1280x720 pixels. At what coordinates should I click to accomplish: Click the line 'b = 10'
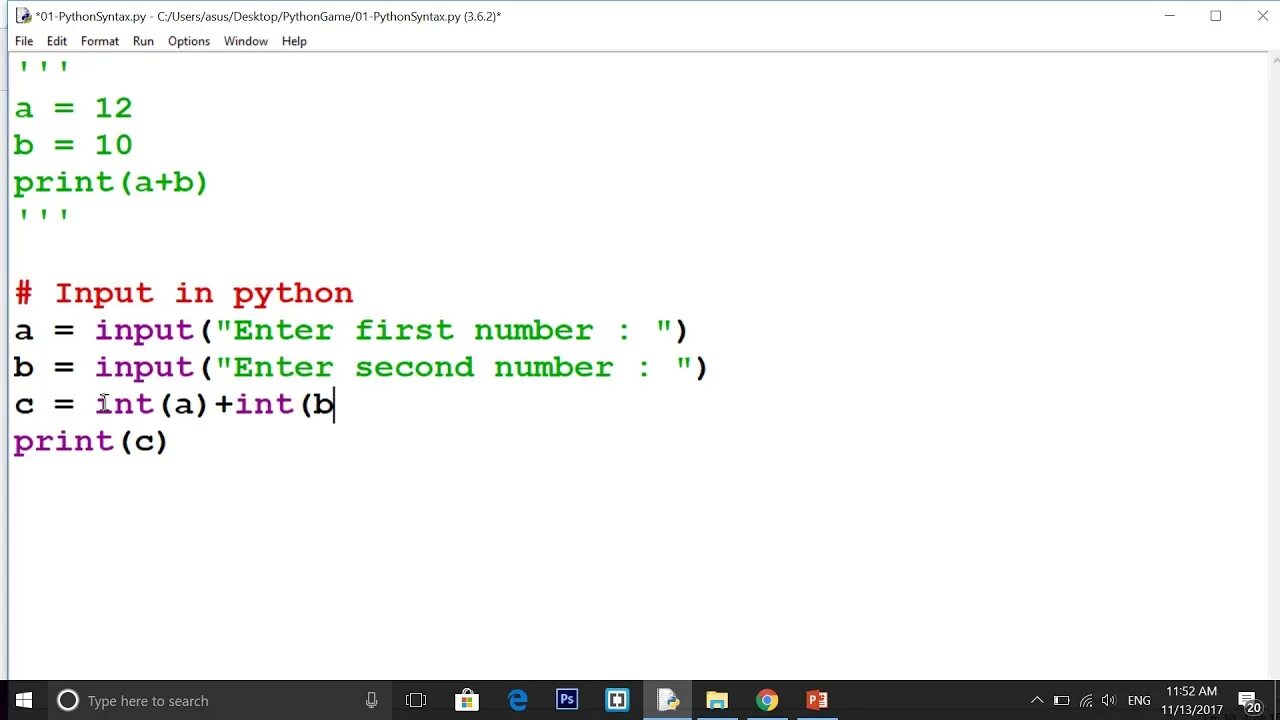click(x=73, y=145)
